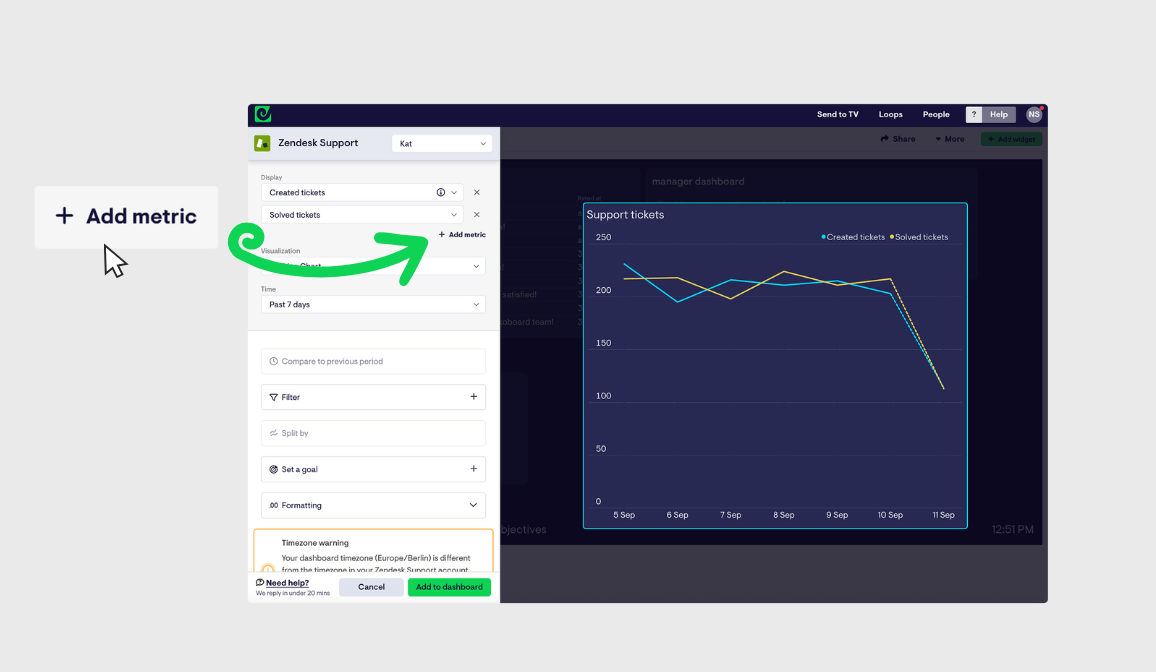The image size is (1156, 672).
Task: Open the Visualization type dropdown
Action: click(373, 266)
